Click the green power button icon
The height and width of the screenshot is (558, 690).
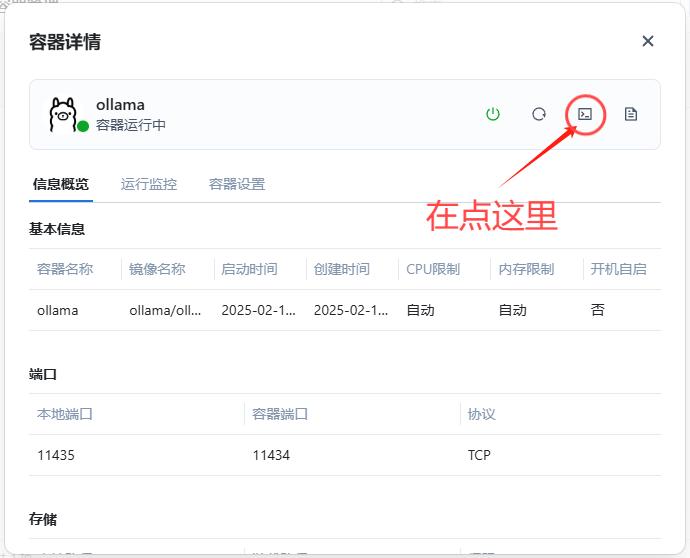(493, 114)
